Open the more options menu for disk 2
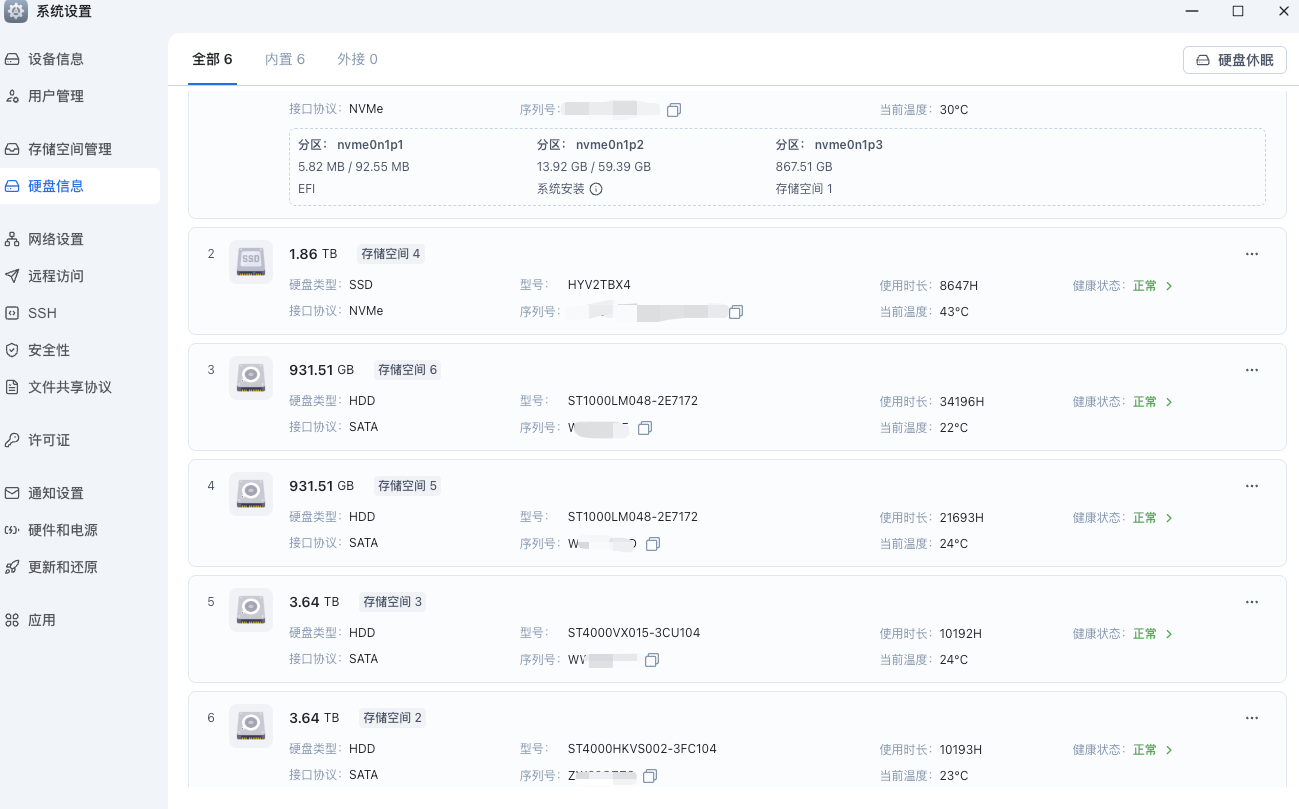 point(1251,253)
